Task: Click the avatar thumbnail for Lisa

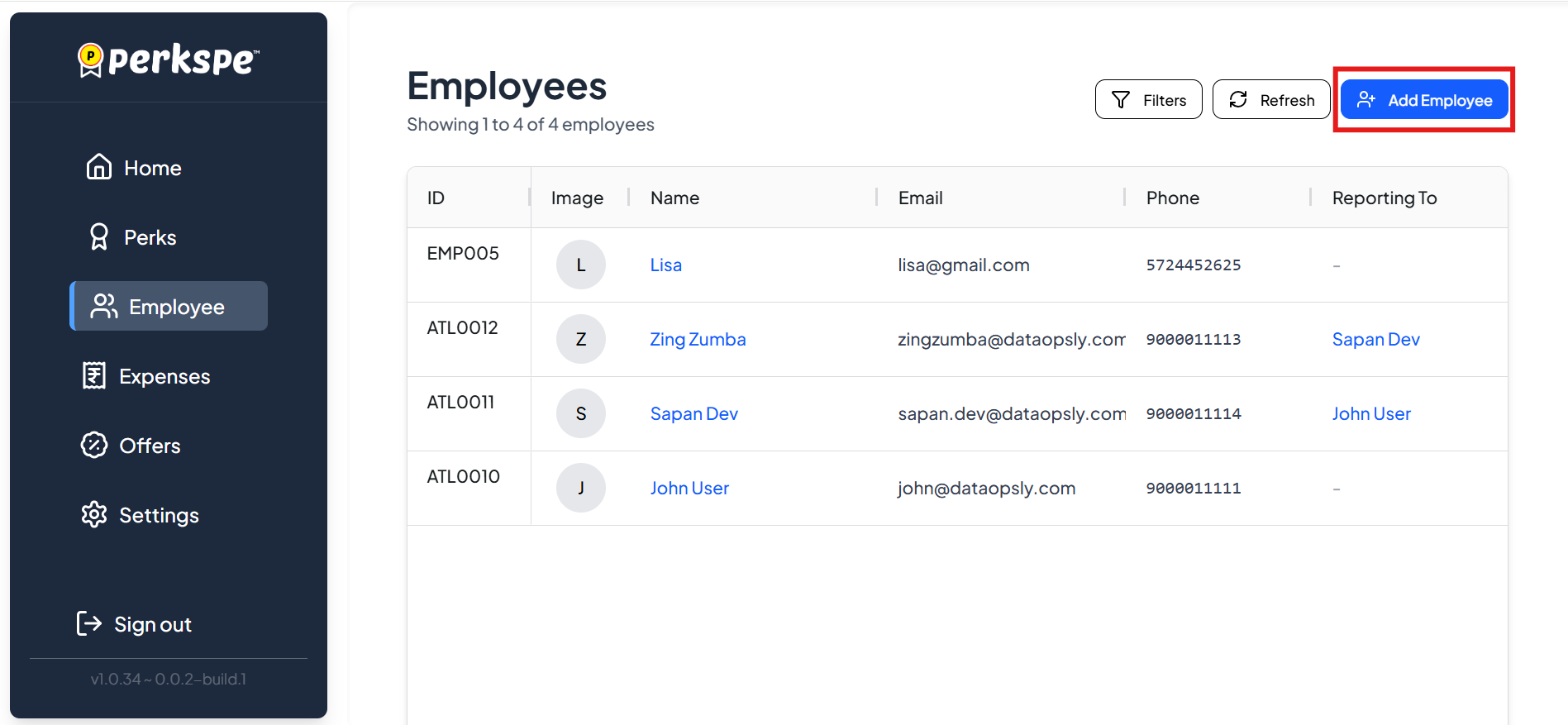Action: (x=581, y=265)
